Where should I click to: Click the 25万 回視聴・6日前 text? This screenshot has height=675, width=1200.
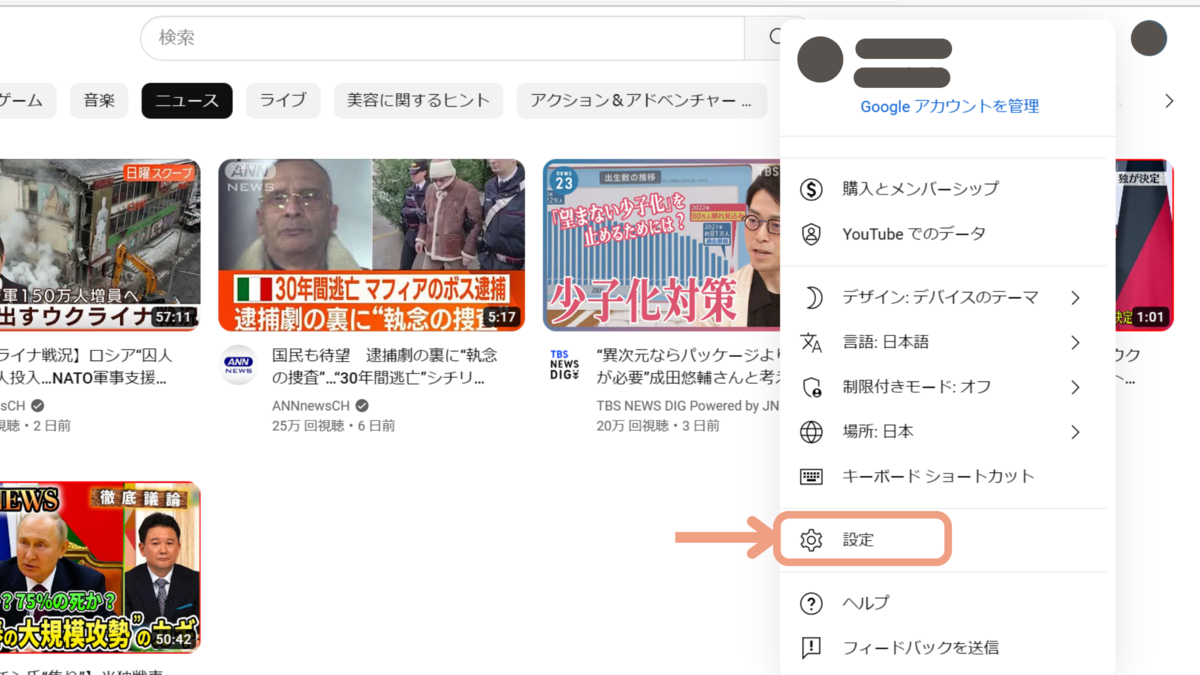pyautogui.click(x=333, y=426)
